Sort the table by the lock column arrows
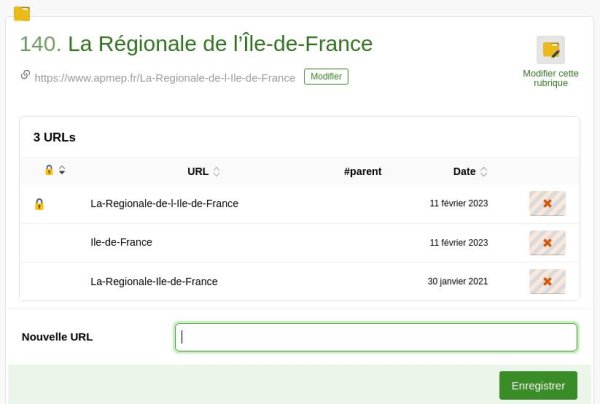Viewport: 600px width, 404px height. [62, 170]
